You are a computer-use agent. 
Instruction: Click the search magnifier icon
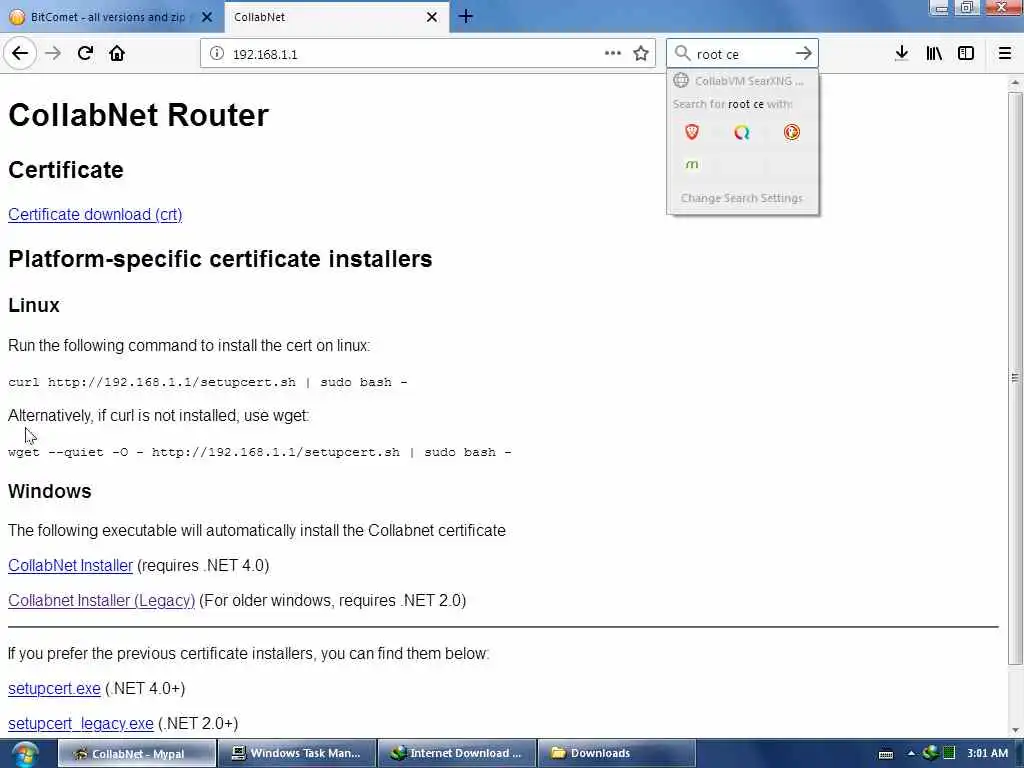(x=682, y=53)
